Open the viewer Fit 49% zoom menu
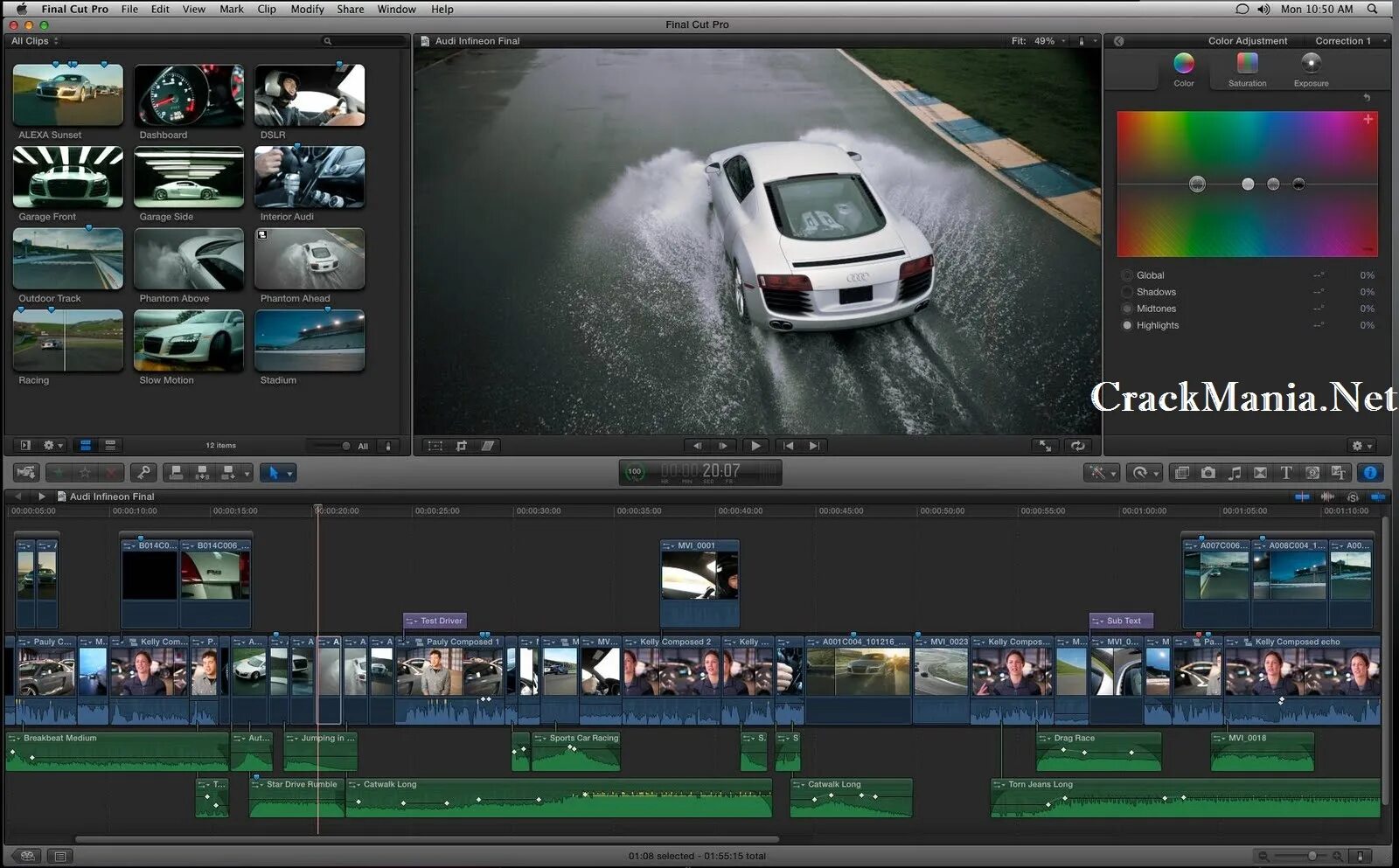This screenshot has height=868, width=1399. pos(1039,41)
